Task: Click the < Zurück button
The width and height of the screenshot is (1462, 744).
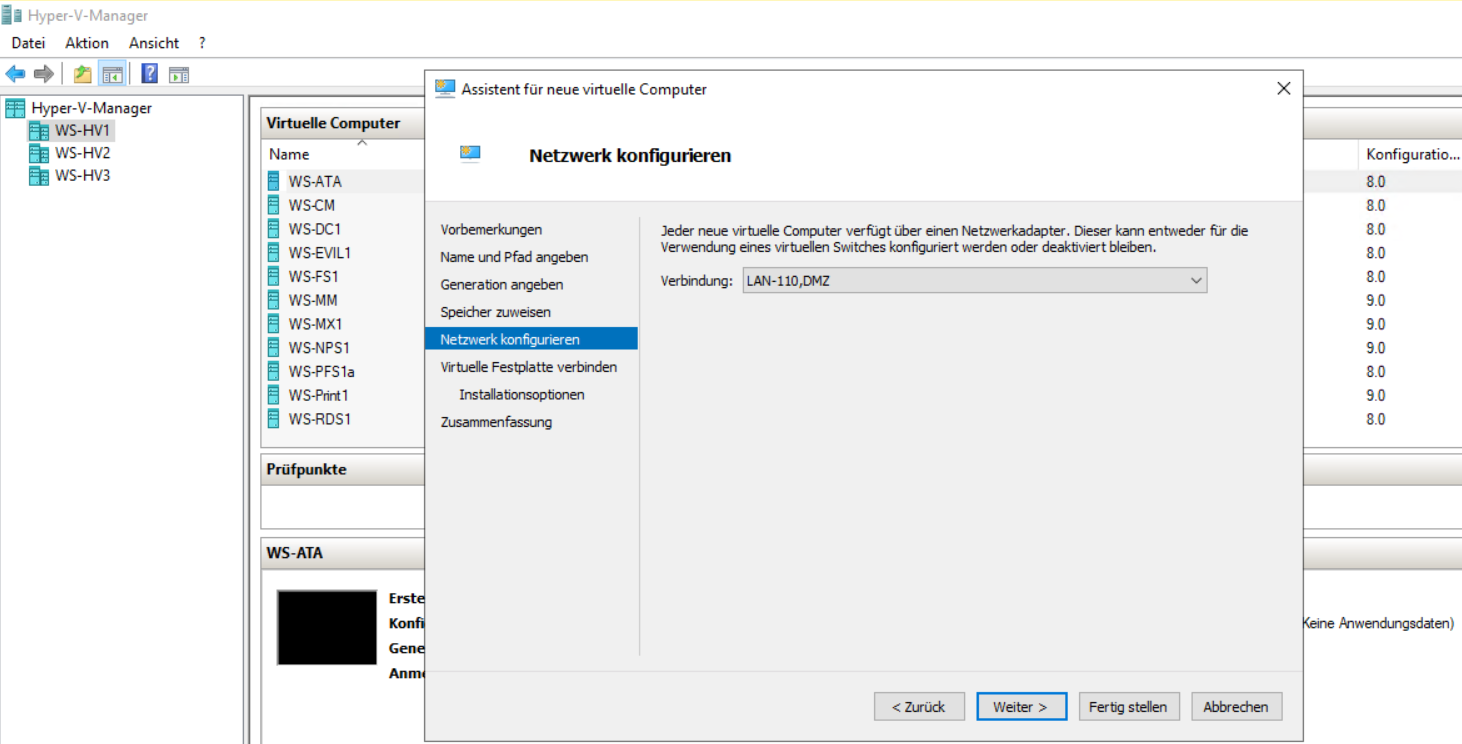Action: tap(919, 706)
